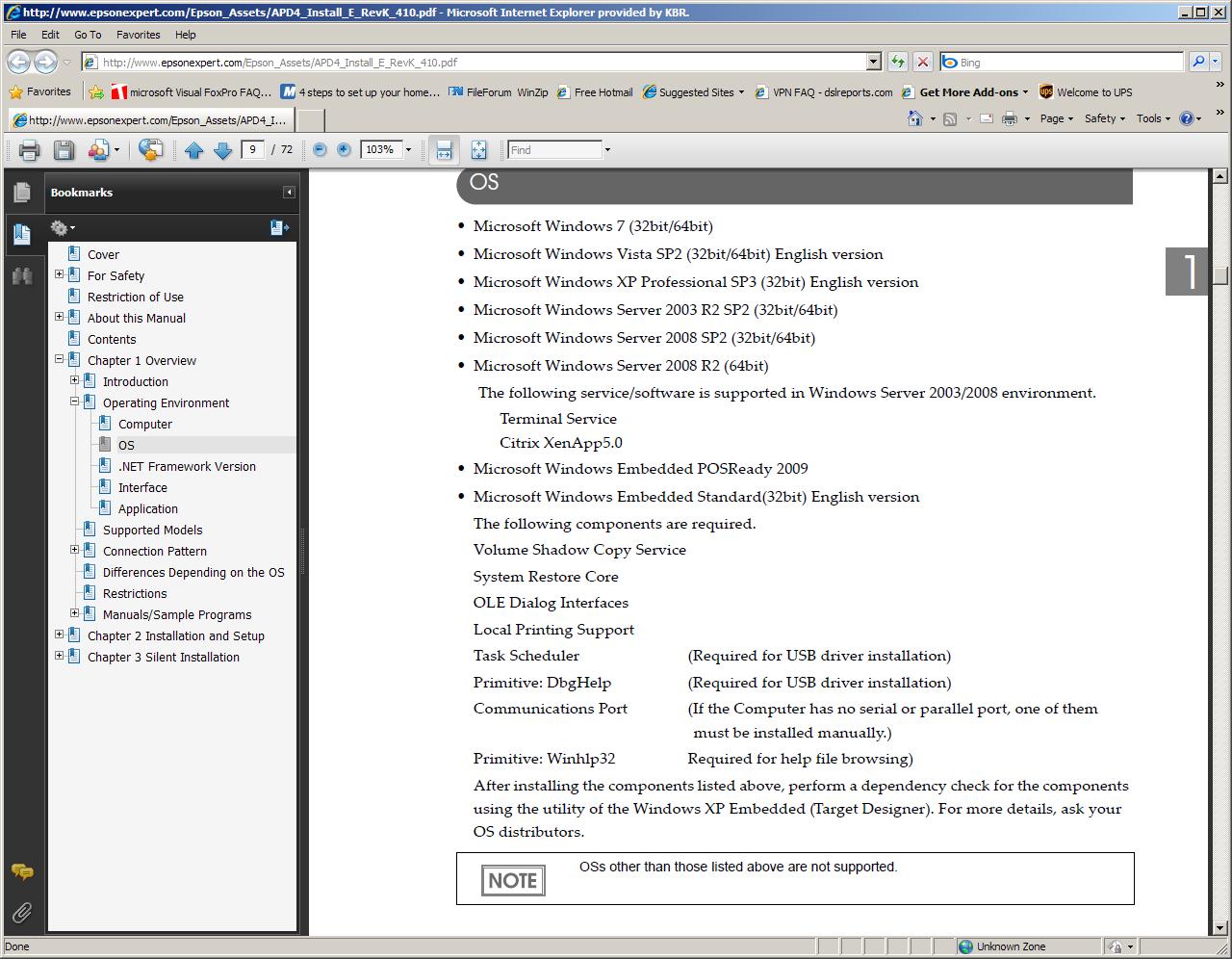Click the Find text field
The image size is (1232, 959).
pos(554,150)
